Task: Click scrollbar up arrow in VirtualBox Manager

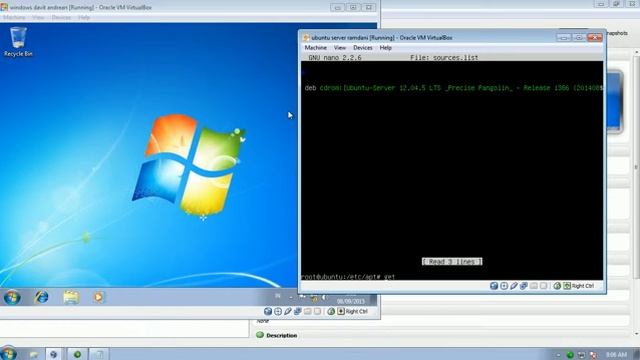Action: point(636,53)
